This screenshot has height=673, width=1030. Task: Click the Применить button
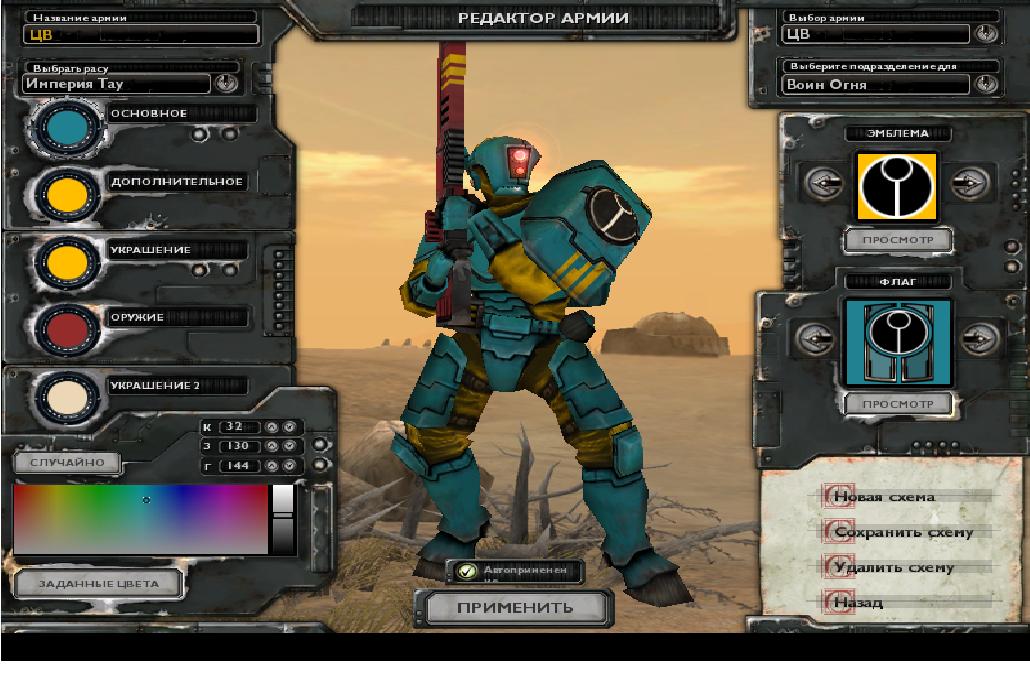coord(515,608)
